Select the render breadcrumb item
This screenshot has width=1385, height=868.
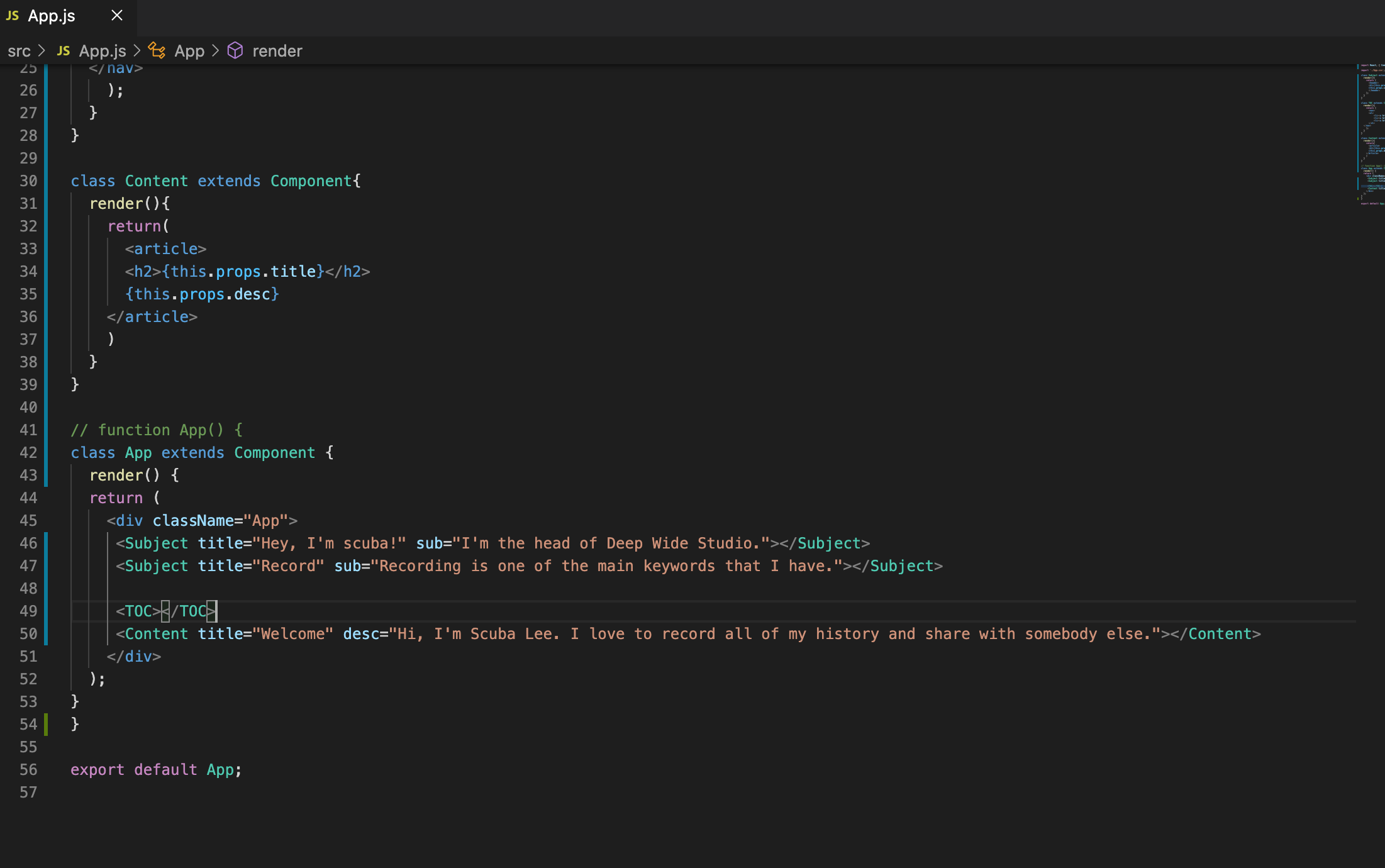tap(277, 51)
